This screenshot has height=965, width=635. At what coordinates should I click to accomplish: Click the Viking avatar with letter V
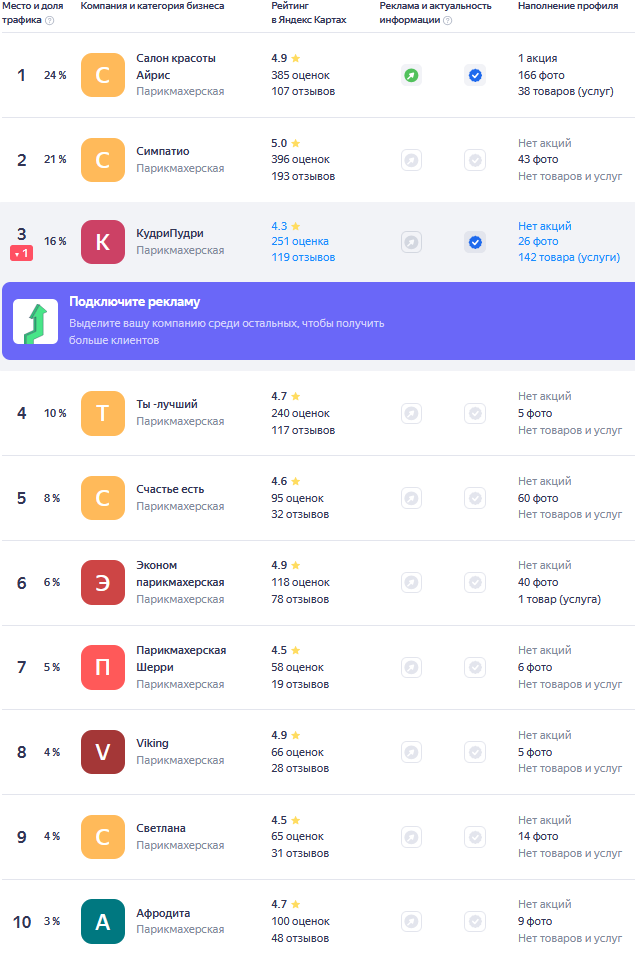click(102, 752)
